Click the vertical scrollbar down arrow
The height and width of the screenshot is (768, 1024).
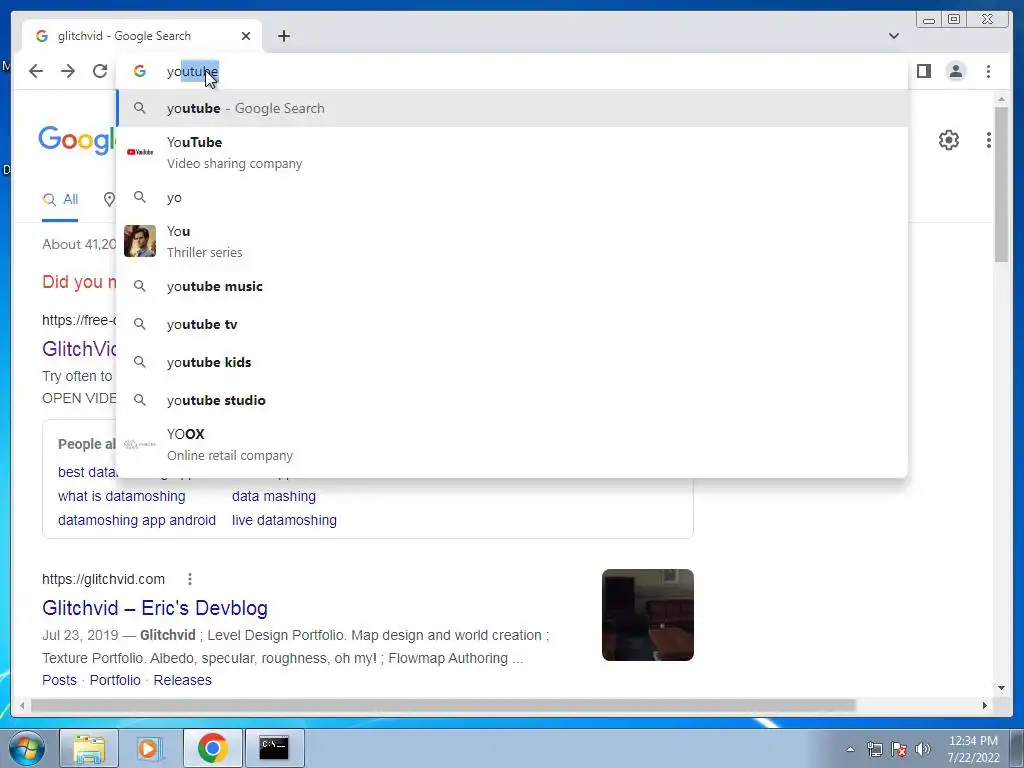pyautogui.click(x=1001, y=688)
